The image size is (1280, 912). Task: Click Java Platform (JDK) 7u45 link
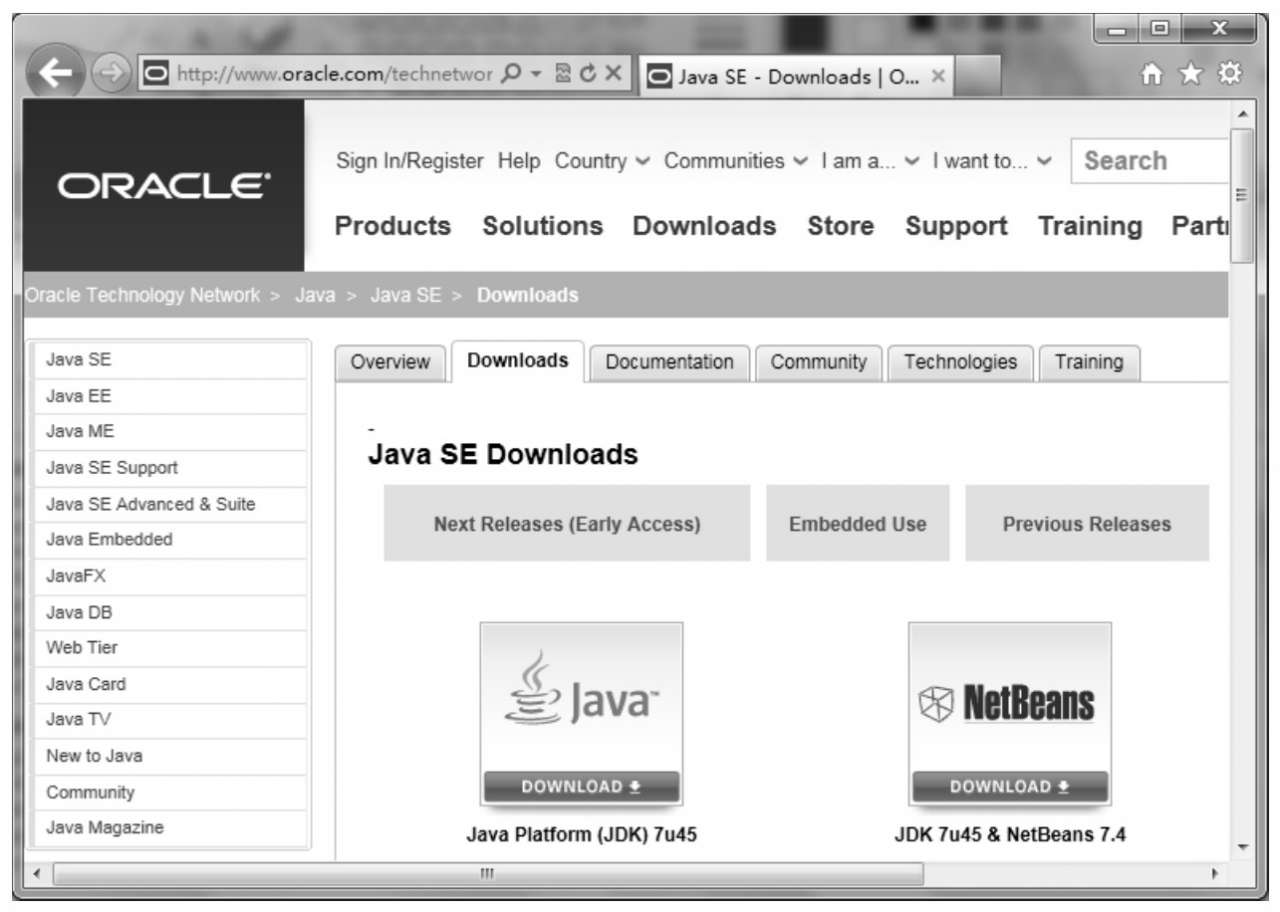[x=581, y=835]
